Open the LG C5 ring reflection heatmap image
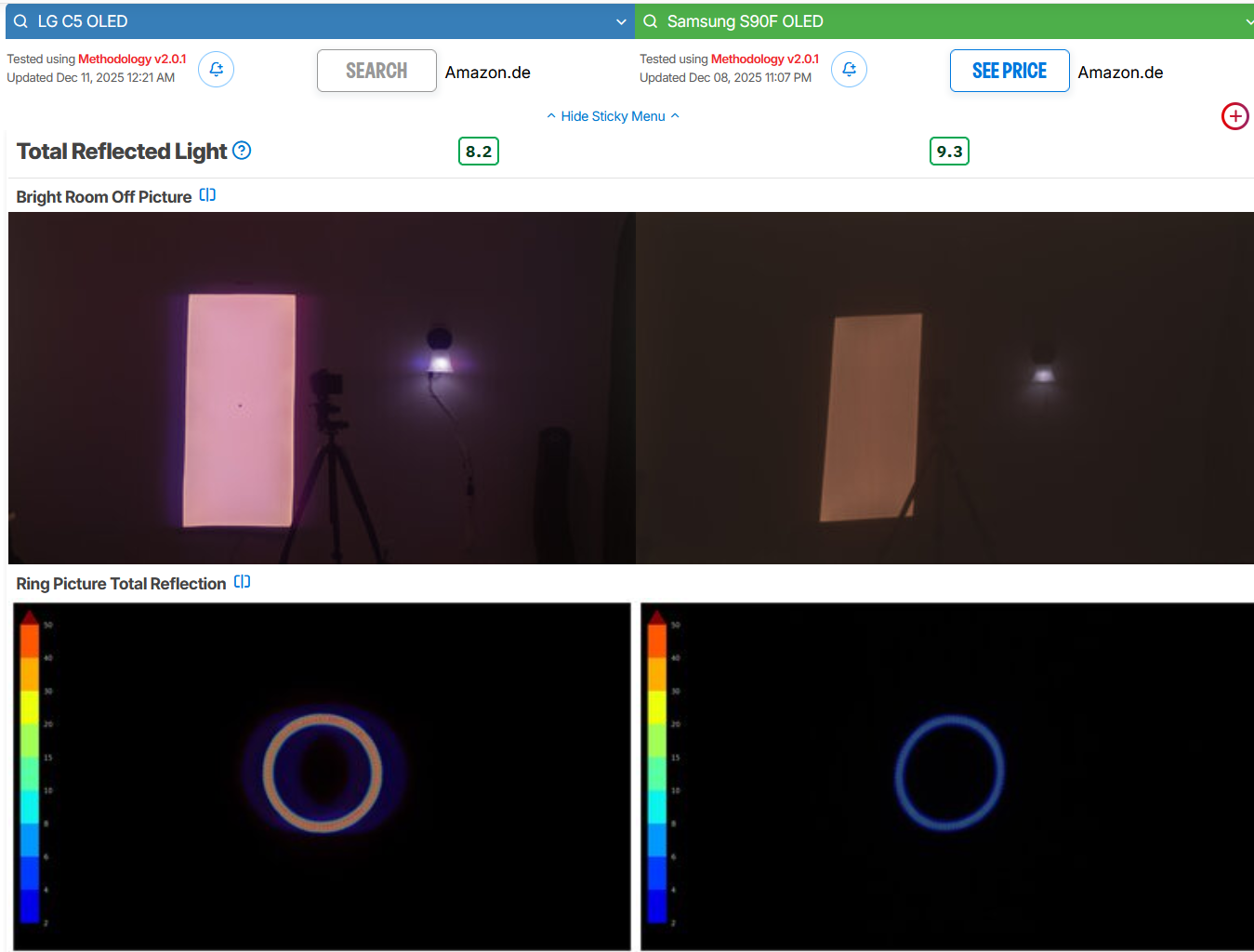Screen dimensions: 1254x952 point(322,776)
